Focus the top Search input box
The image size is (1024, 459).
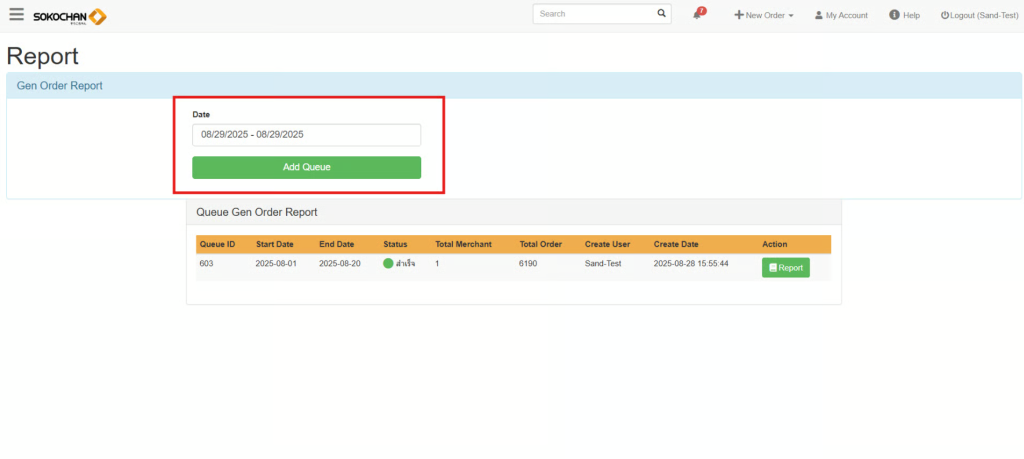(593, 14)
